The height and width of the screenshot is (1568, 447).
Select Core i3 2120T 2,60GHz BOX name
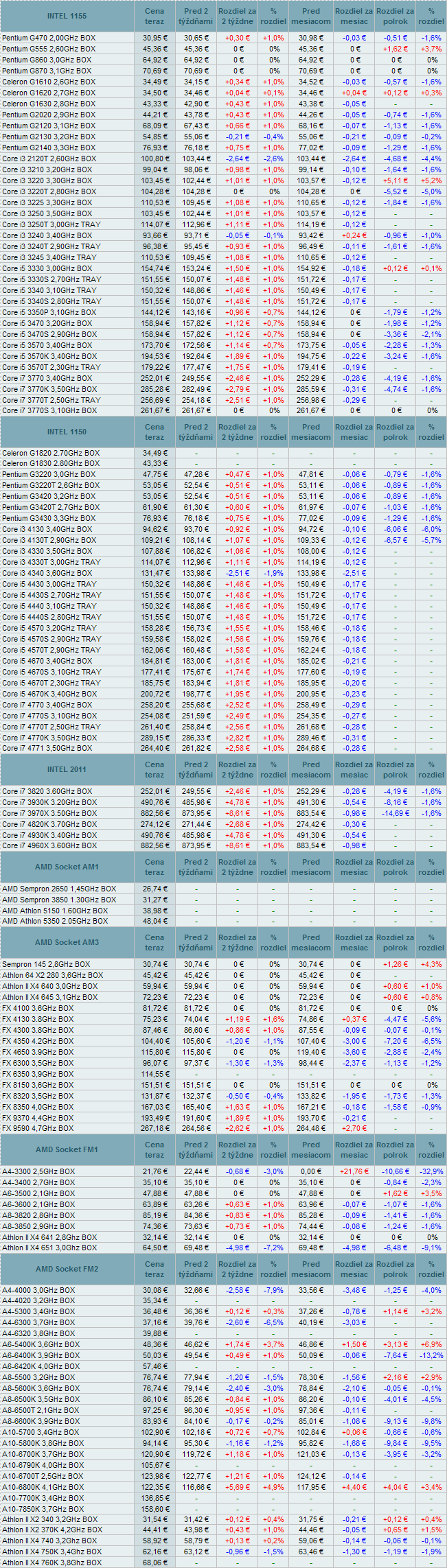(49, 159)
